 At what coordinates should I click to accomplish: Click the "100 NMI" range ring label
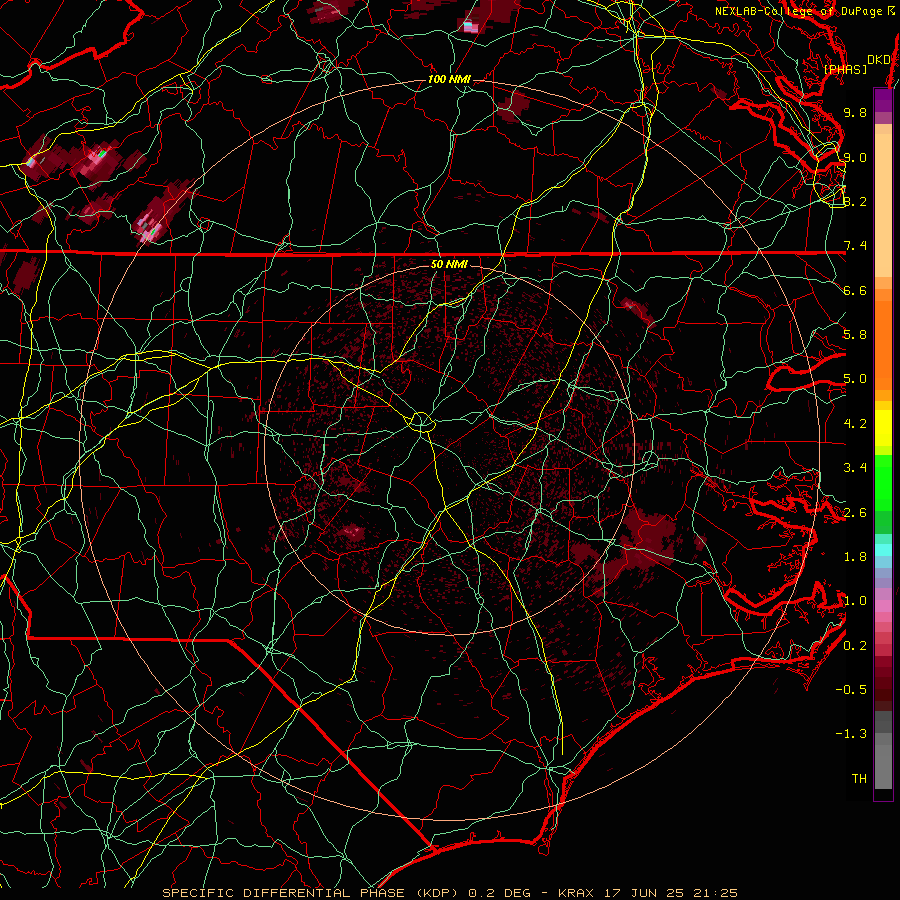tap(449, 79)
